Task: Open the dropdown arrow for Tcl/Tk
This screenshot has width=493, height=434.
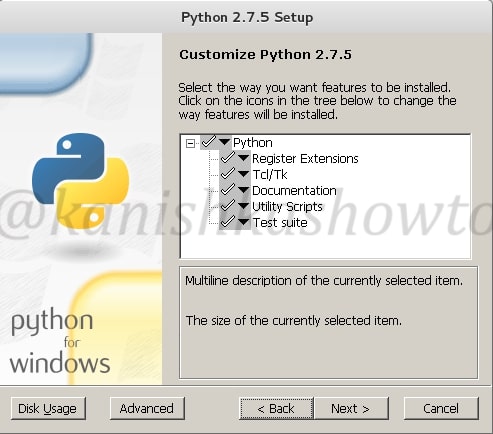Action: coord(244,174)
